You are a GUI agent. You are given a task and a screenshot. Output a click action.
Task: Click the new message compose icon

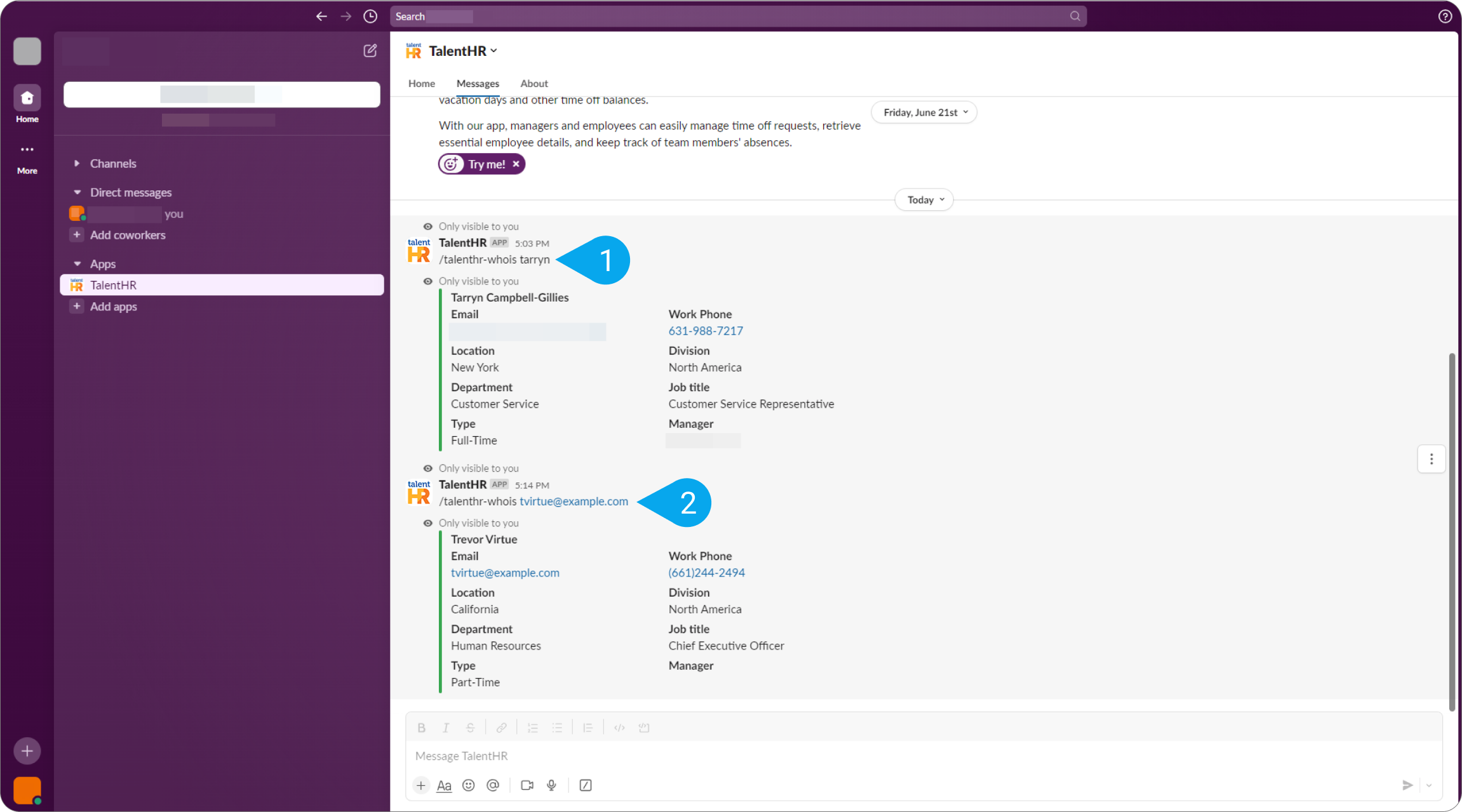(x=370, y=51)
